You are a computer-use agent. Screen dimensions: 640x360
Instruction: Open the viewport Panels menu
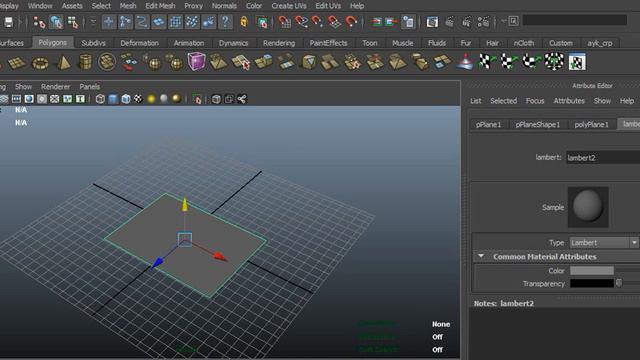90,87
